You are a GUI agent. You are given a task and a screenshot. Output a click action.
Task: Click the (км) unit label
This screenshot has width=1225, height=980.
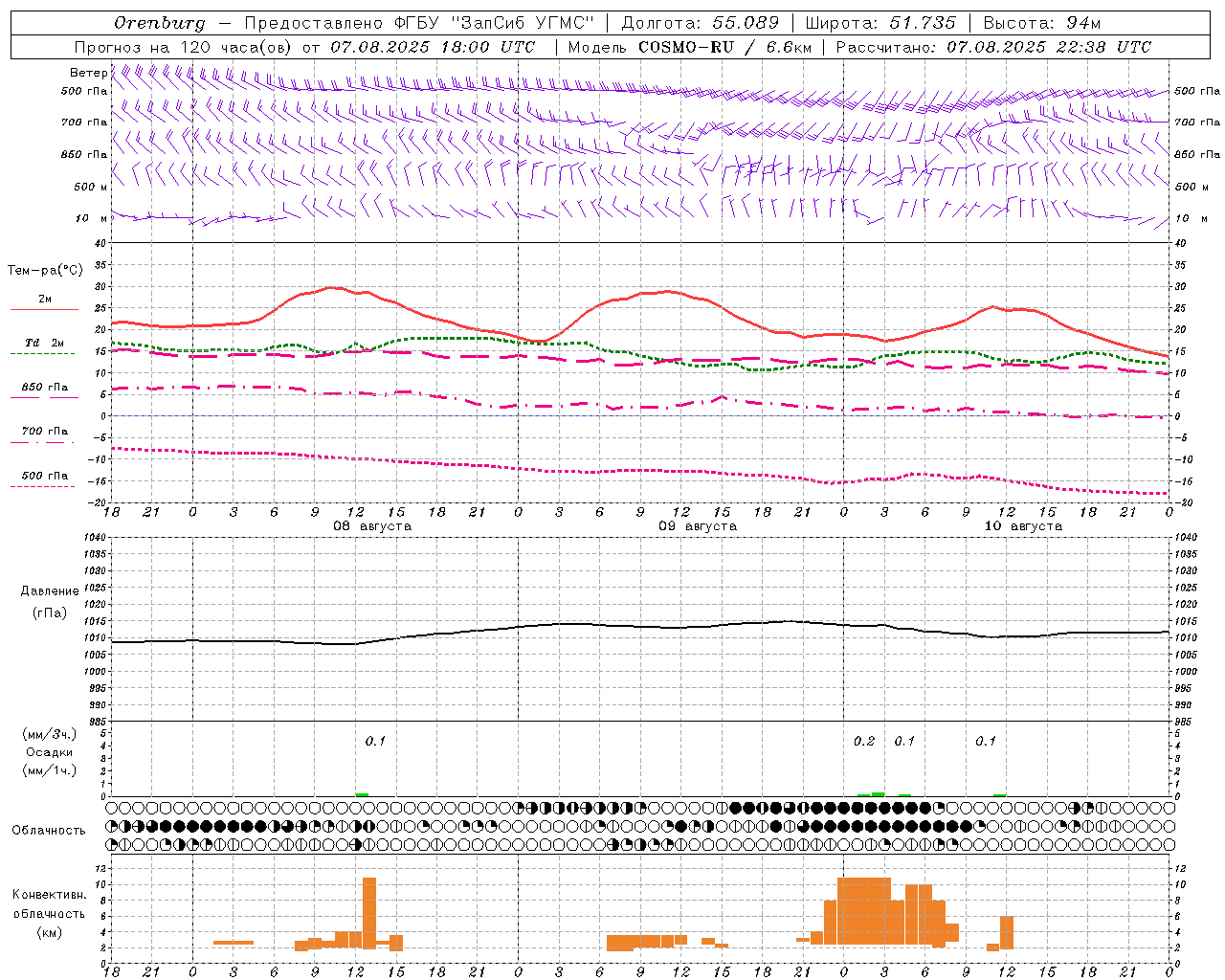[x=50, y=931]
